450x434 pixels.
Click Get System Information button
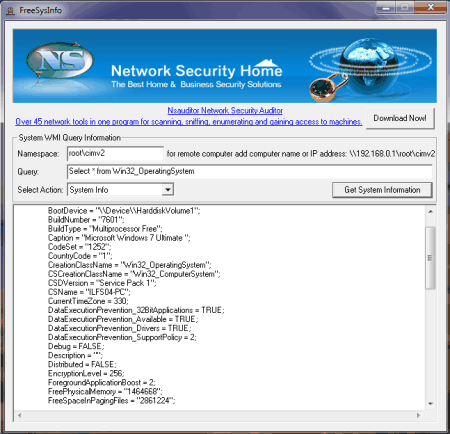pos(382,190)
